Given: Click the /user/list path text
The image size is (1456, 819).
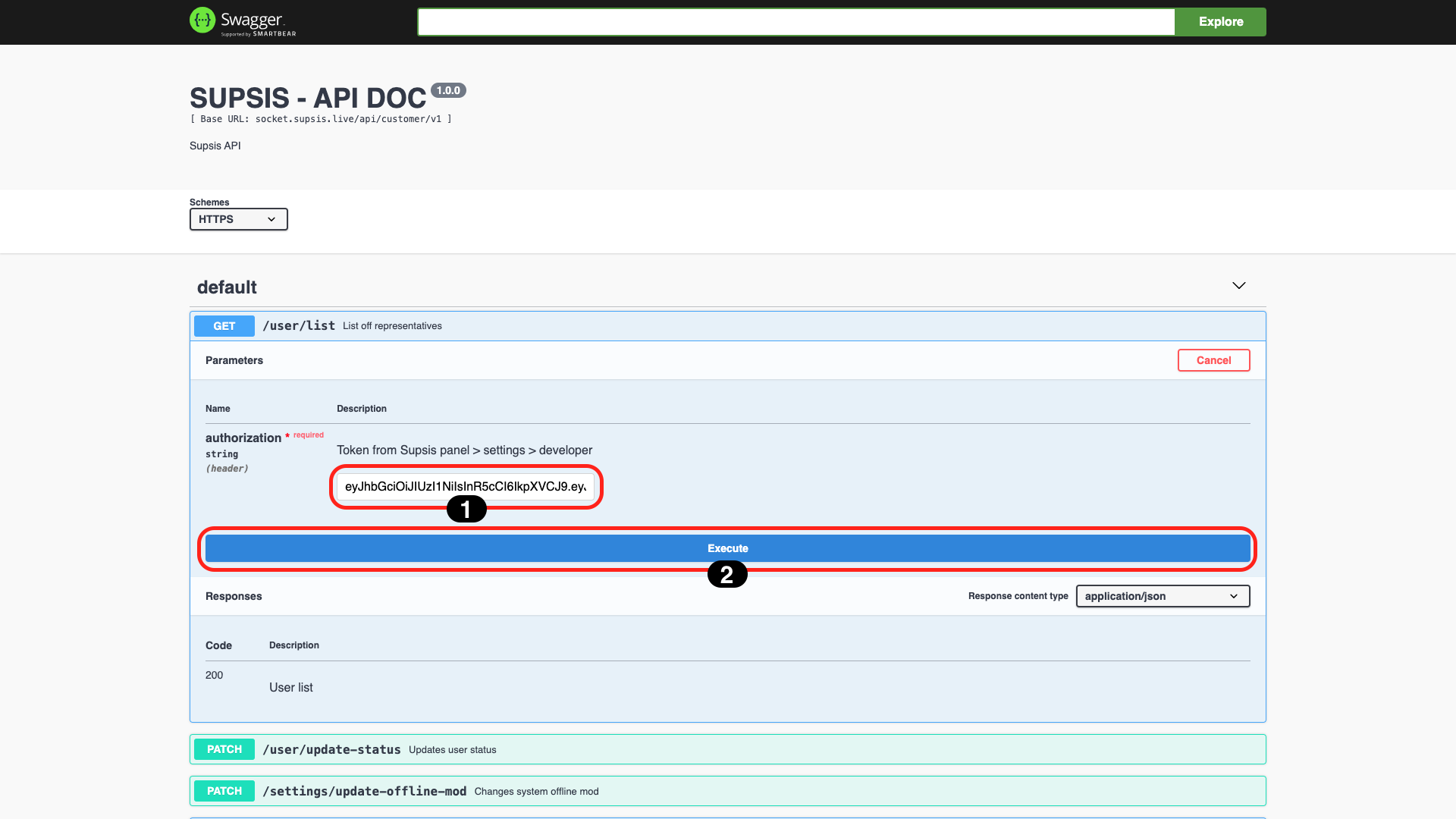Looking at the screenshot, I should [299, 326].
